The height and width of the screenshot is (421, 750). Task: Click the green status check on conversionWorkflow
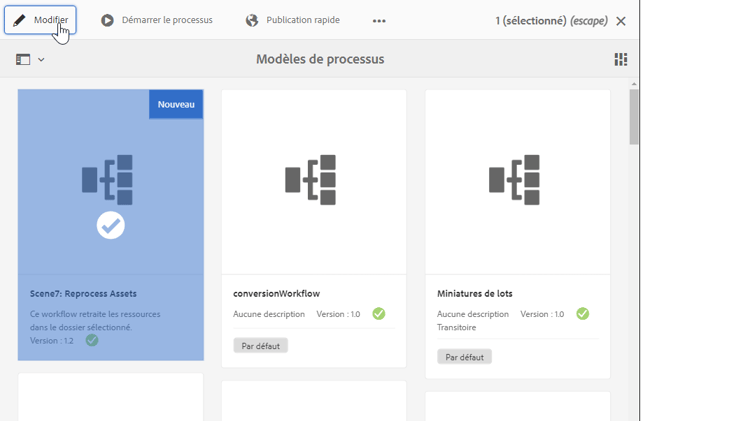pos(379,314)
